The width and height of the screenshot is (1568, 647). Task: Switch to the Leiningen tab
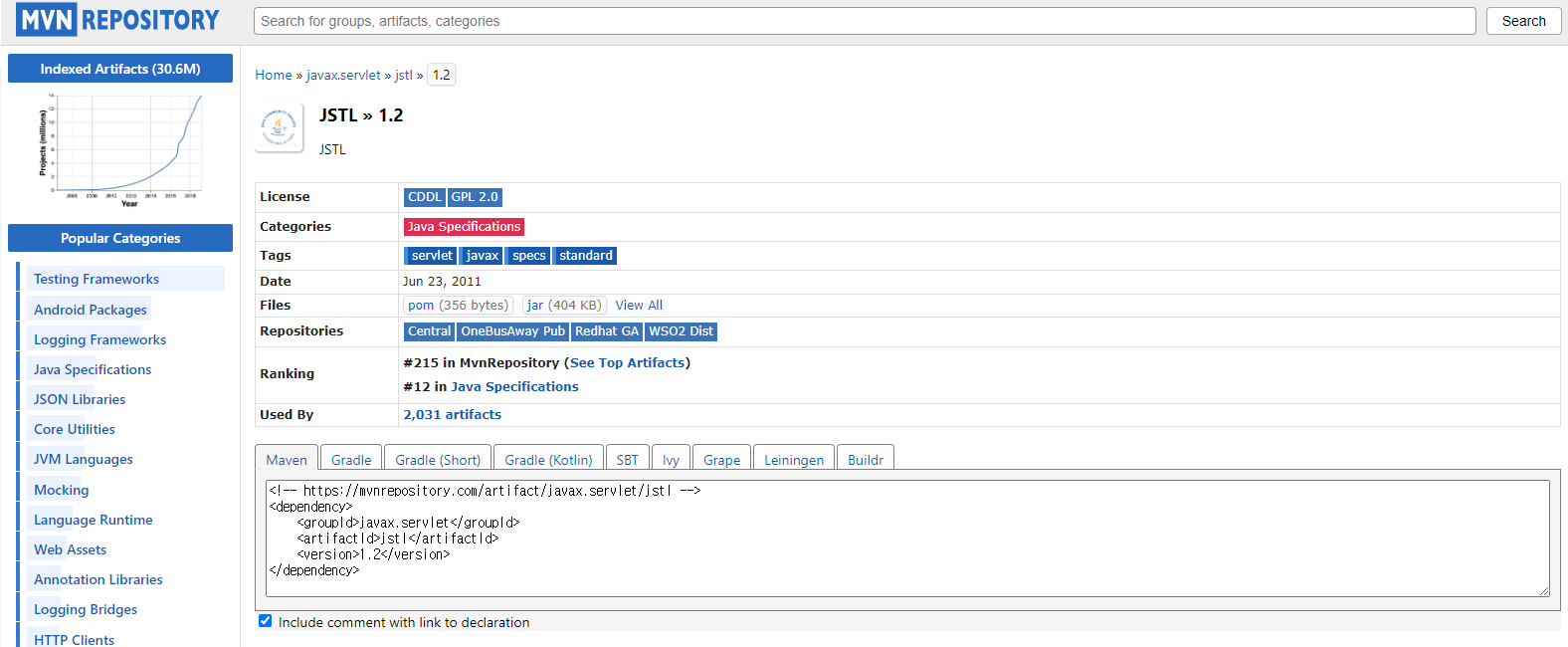[794, 459]
